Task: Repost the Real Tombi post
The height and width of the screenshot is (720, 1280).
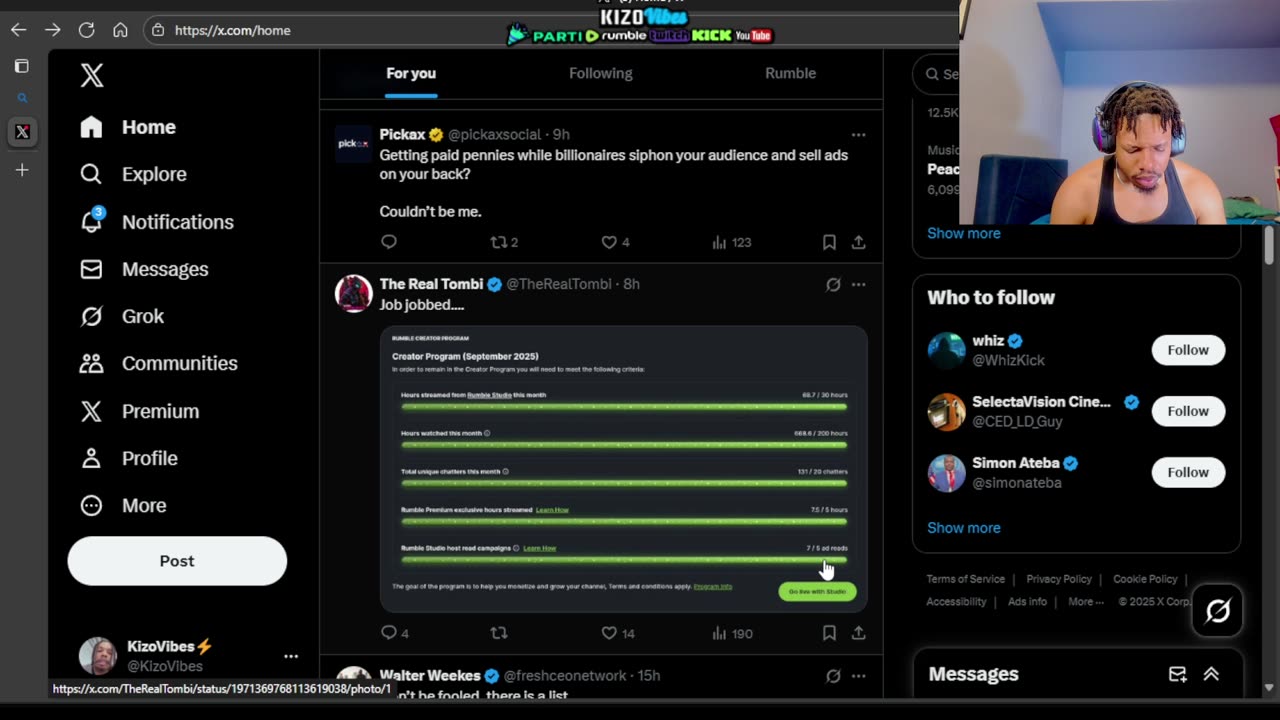Action: point(499,633)
